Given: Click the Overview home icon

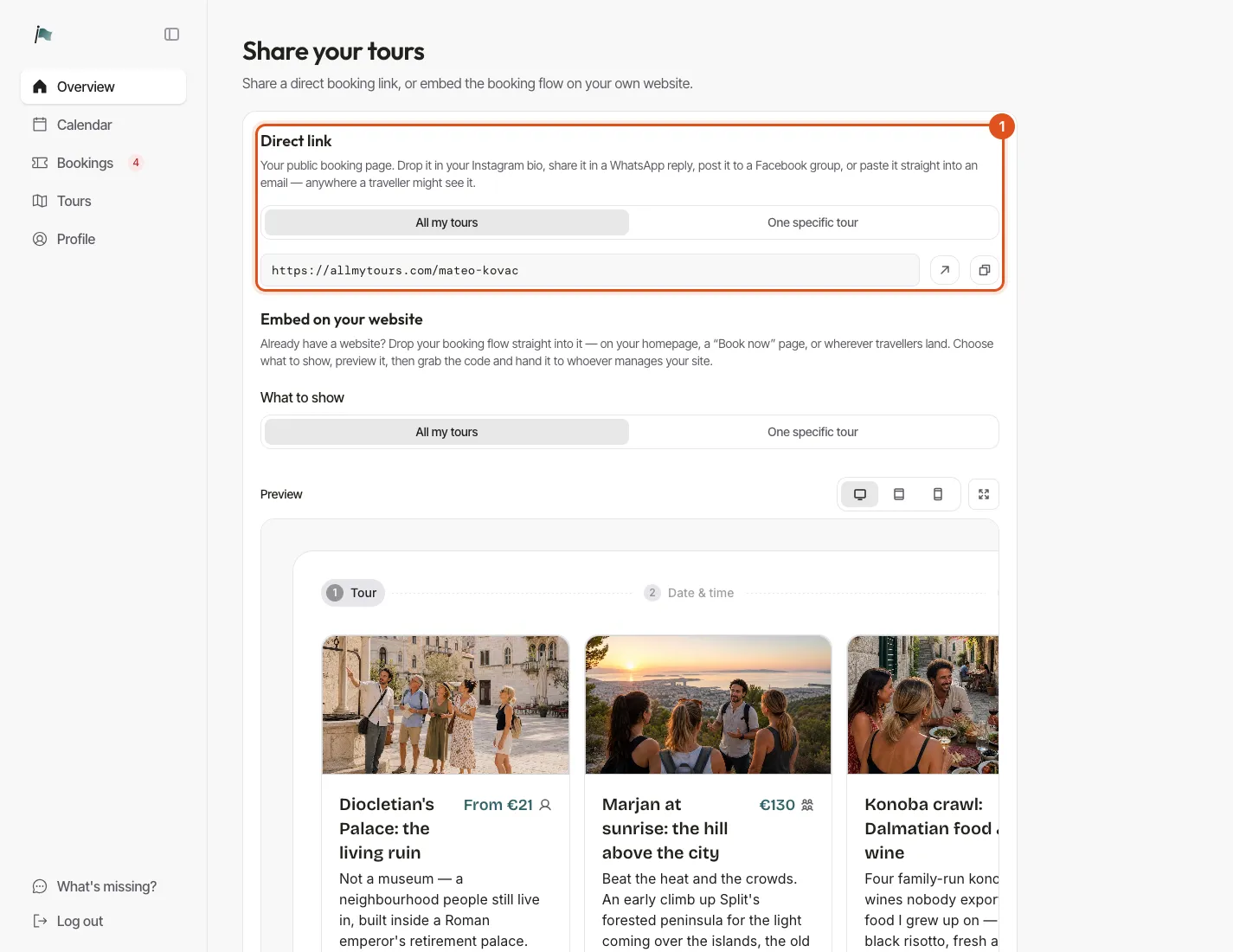Looking at the screenshot, I should click(40, 87).
